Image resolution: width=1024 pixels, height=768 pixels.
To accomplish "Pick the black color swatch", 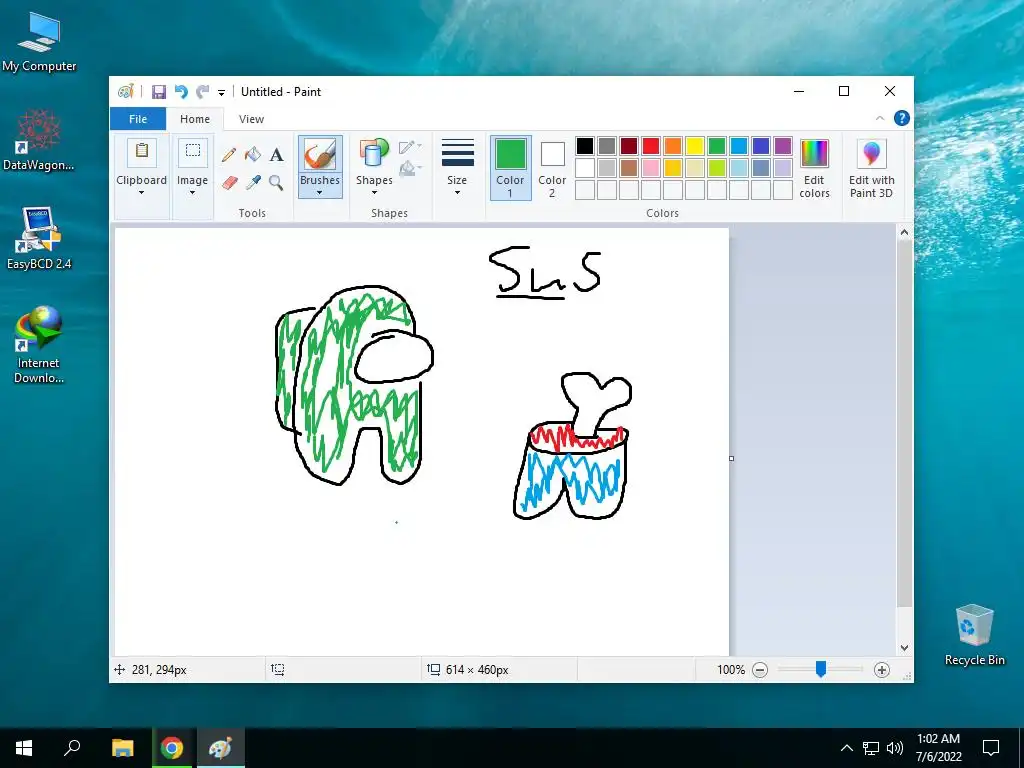I will 585,146.
